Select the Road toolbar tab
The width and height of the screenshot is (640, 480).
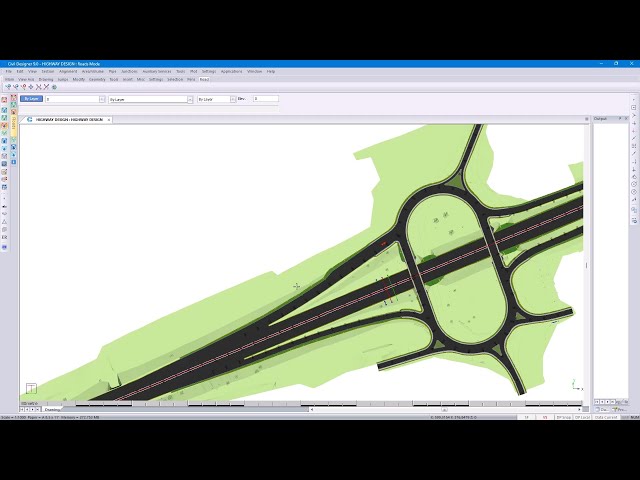click(204, 80)
